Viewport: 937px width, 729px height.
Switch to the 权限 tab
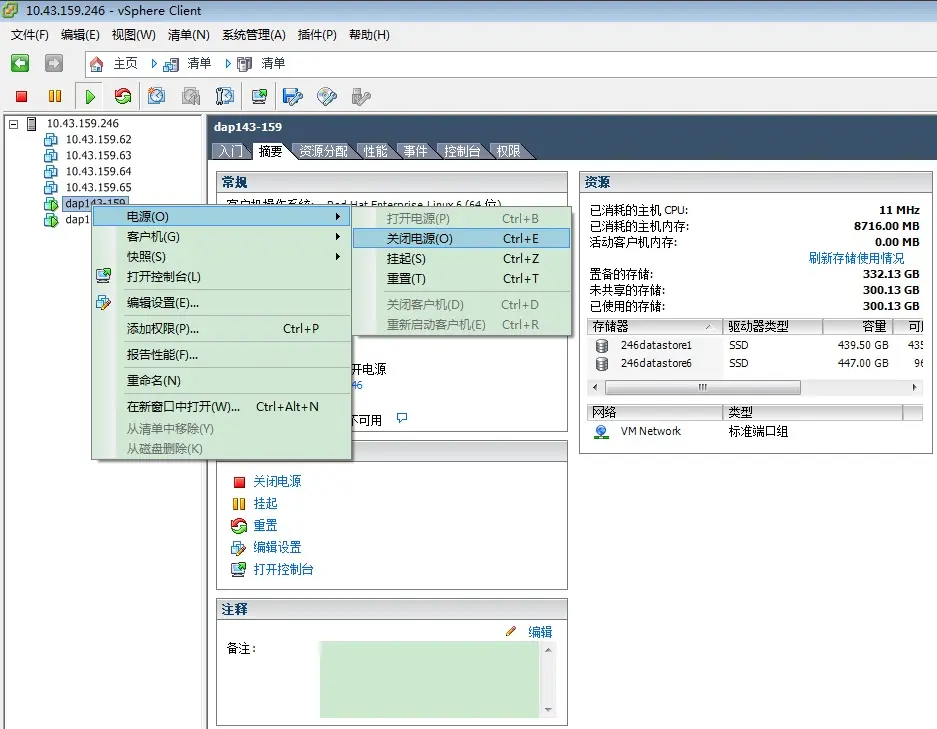508,151
